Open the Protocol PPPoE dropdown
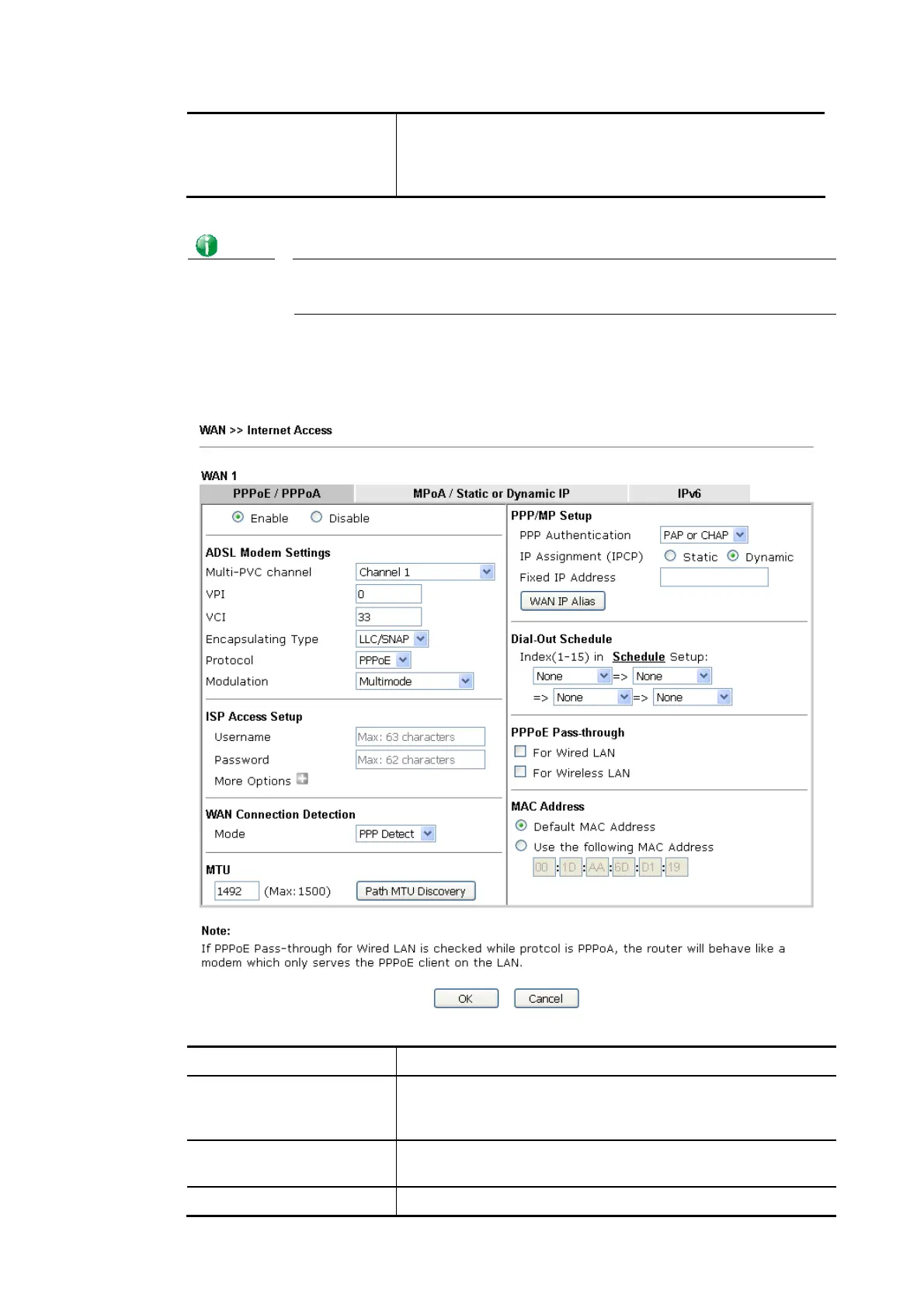 (x=384, y=660)
